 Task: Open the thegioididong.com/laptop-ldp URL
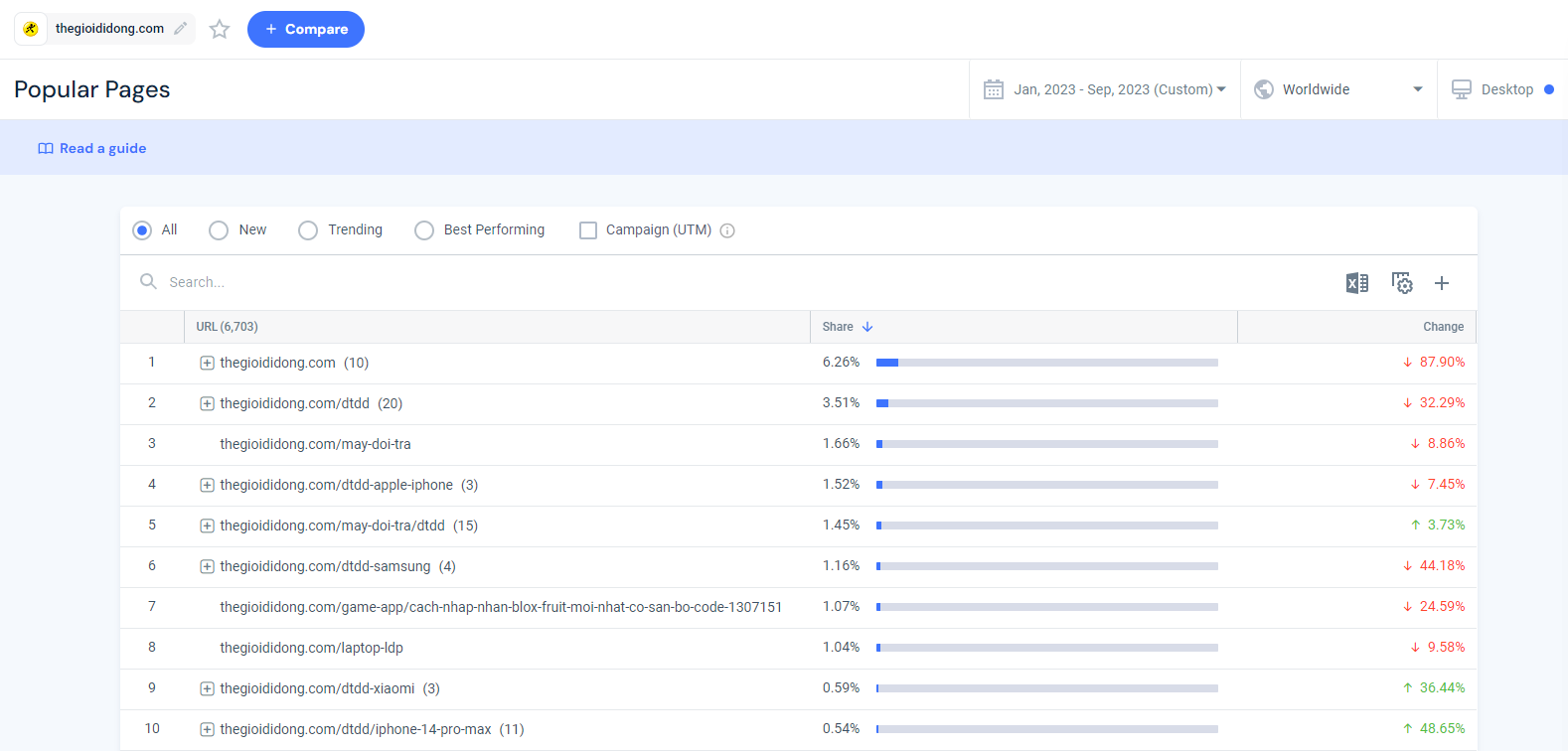click(x=311, y=648)
